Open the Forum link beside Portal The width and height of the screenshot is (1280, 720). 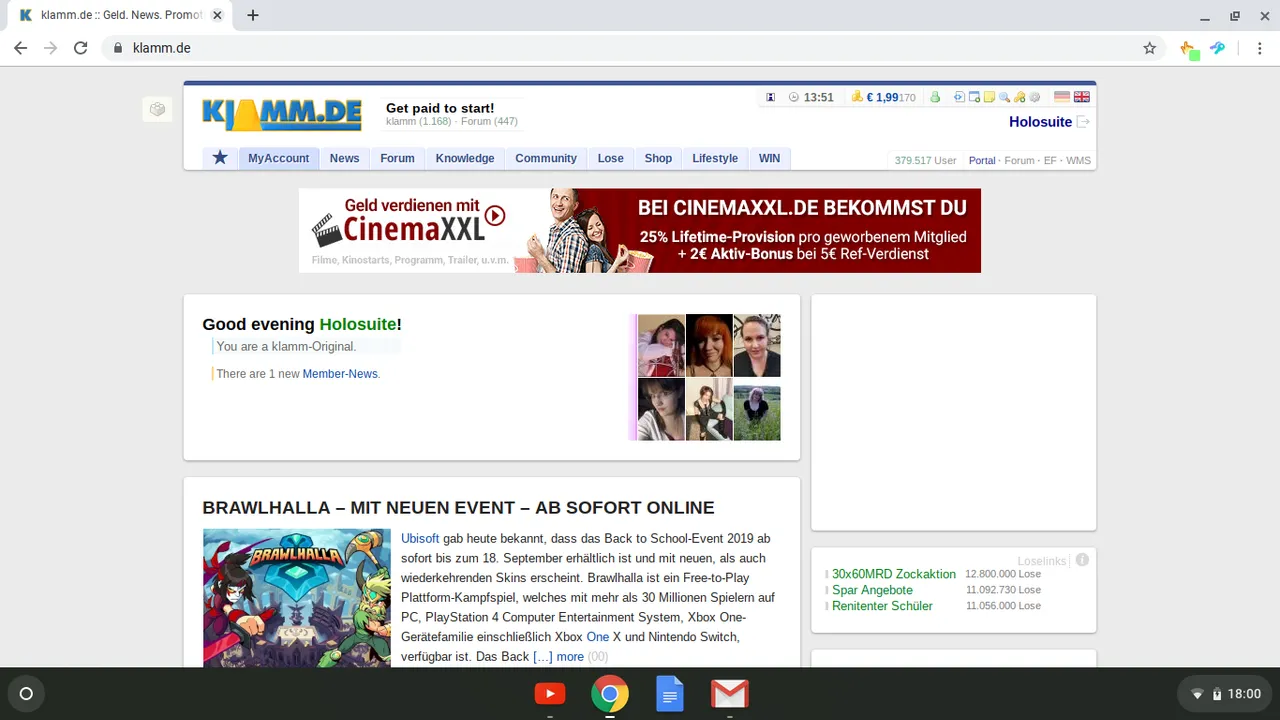pos(1019,161)
